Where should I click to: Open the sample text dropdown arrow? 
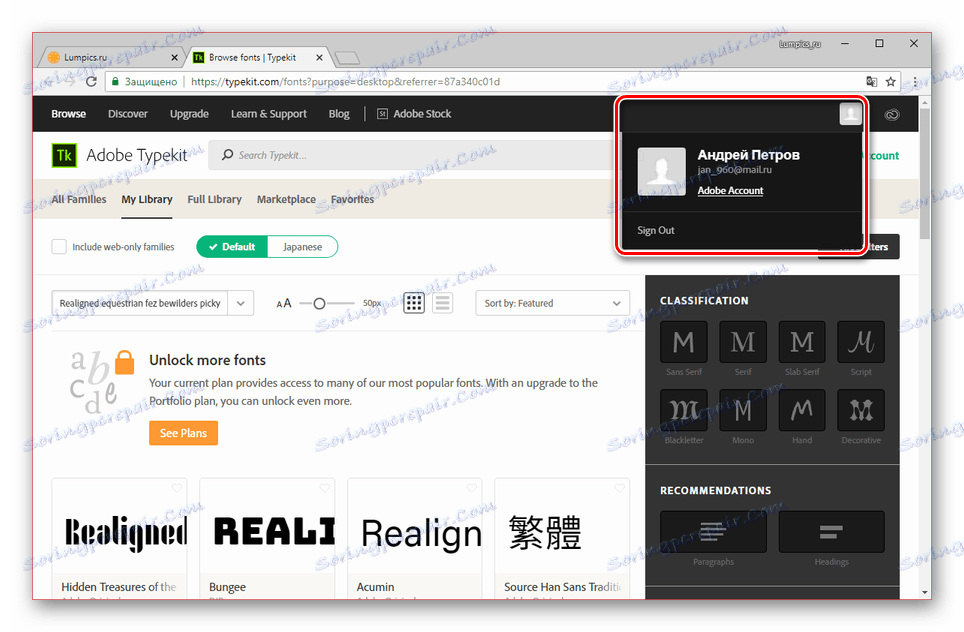tap(241, 303)
